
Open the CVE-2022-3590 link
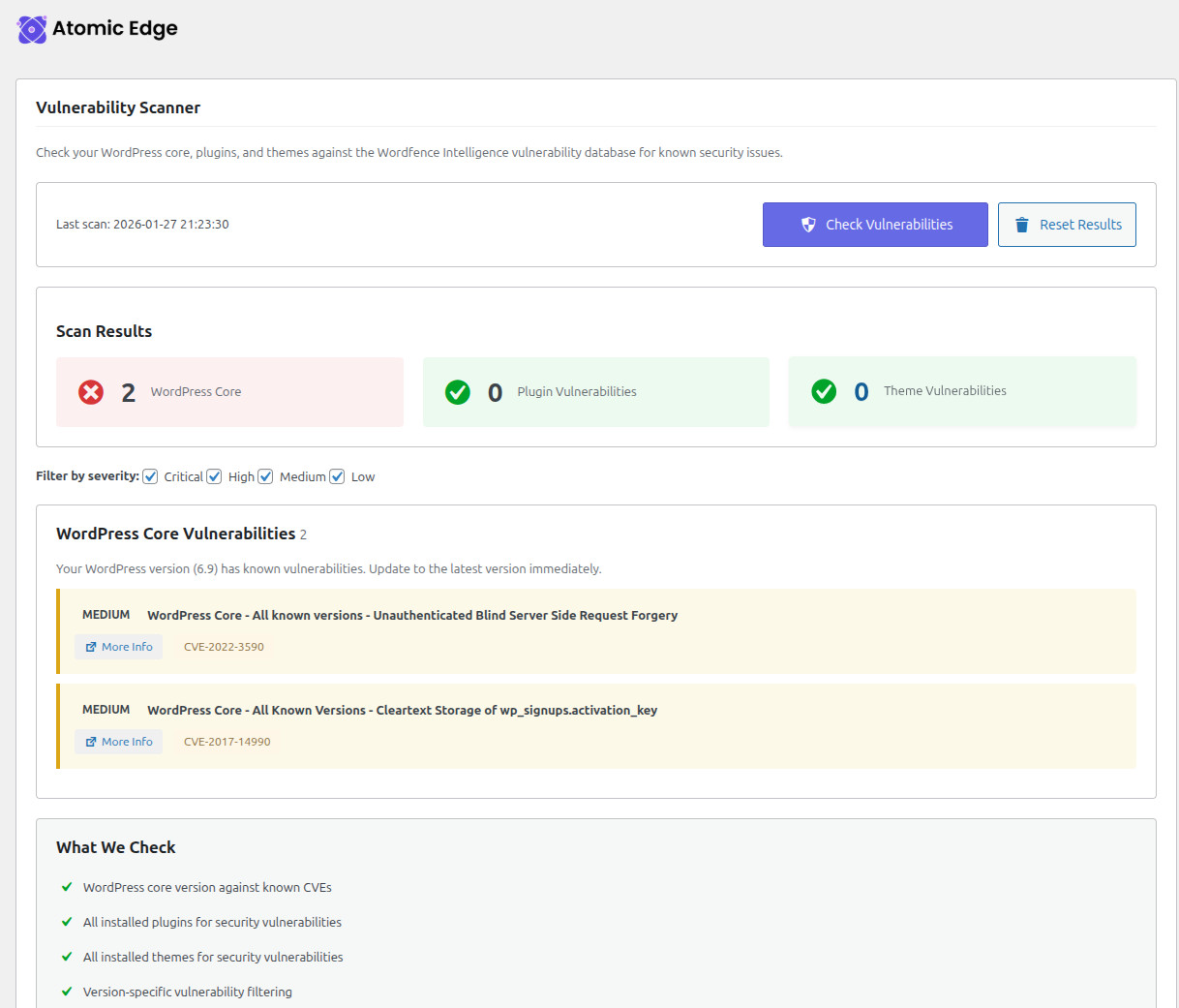(224, 646)
